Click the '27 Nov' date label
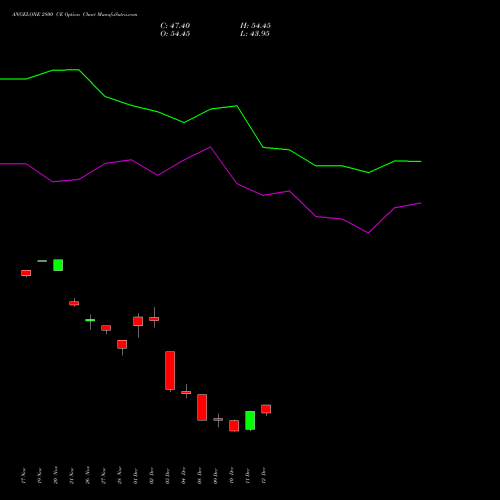500x500 pixels. tap(103, 476)
